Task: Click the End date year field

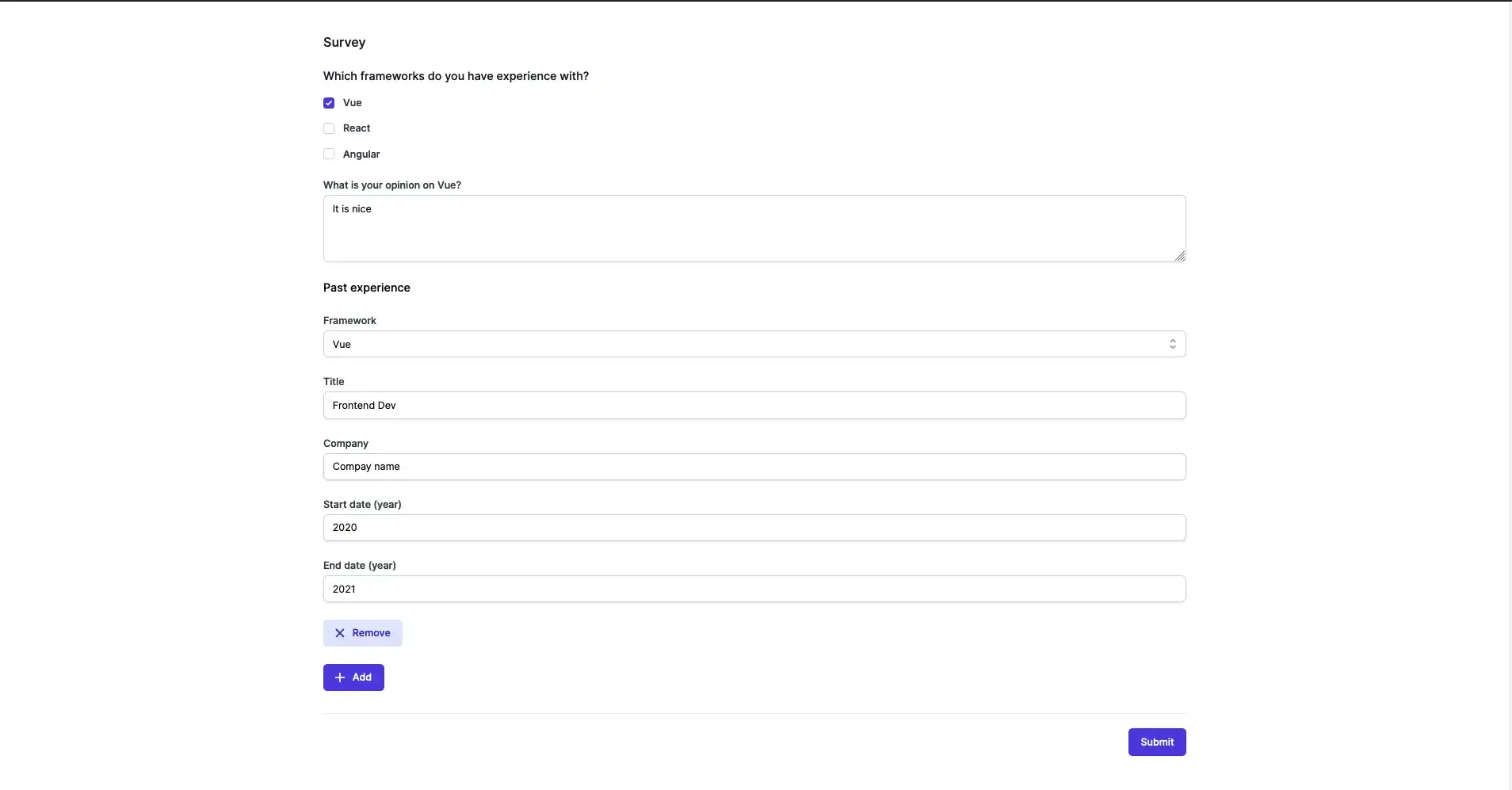Action: click(x=754, y=589)
